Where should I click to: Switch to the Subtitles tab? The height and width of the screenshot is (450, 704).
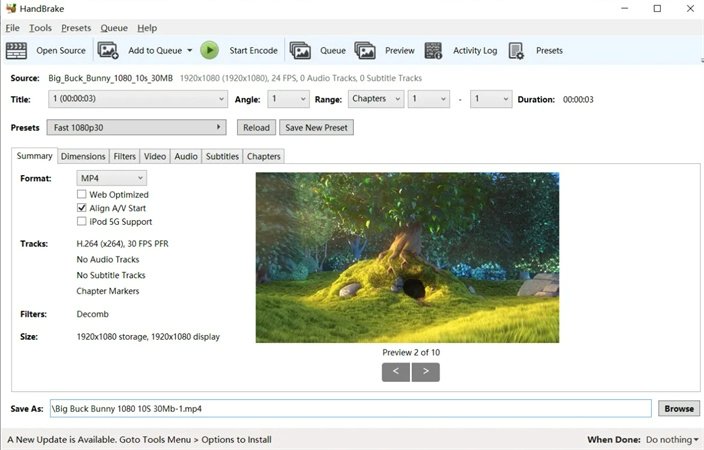(x=222, y=156)
